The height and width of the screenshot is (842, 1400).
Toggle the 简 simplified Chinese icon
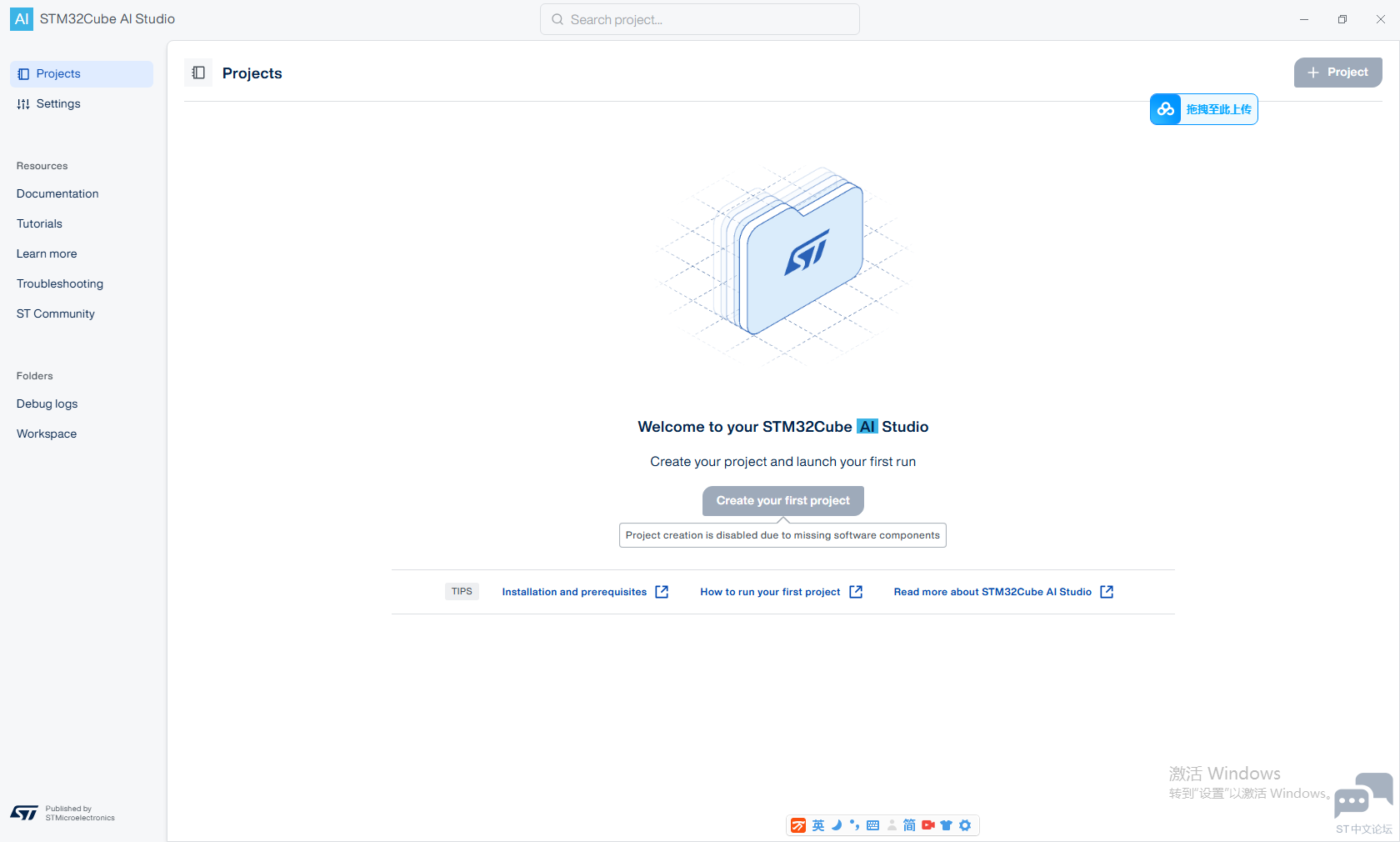(x=909, y=825)
